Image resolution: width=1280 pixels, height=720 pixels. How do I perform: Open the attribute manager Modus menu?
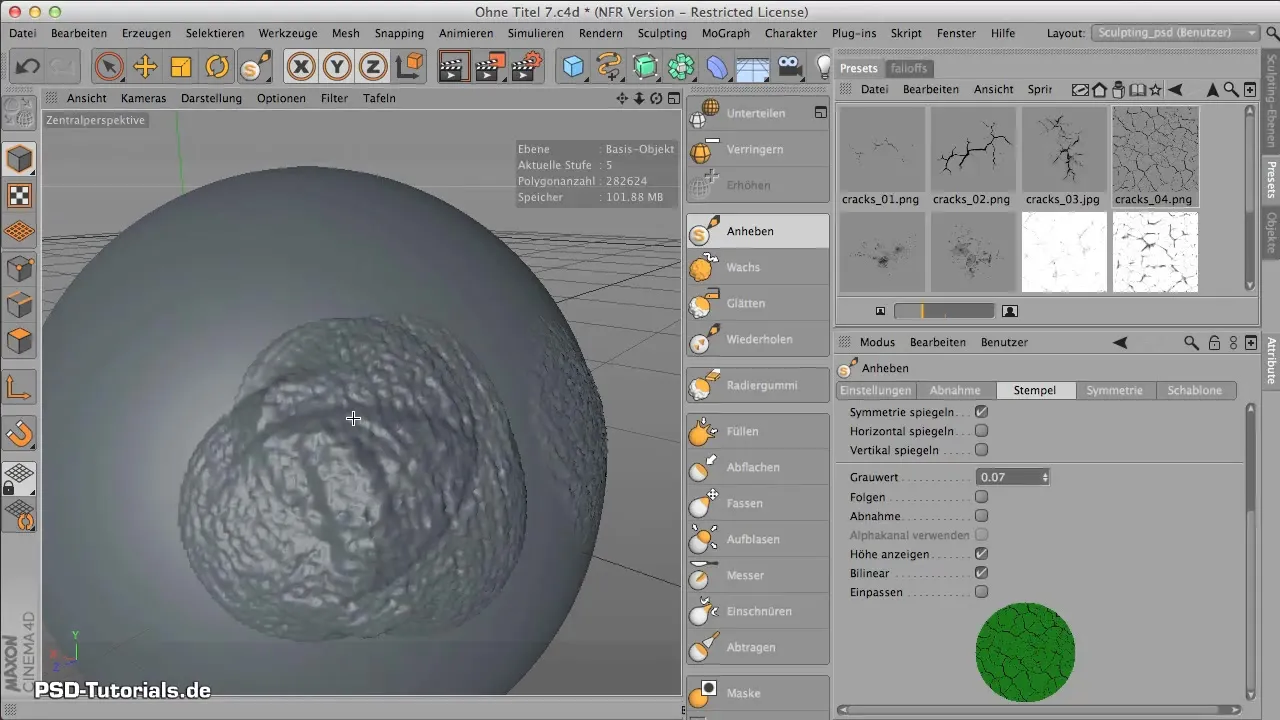pos(877,342)
